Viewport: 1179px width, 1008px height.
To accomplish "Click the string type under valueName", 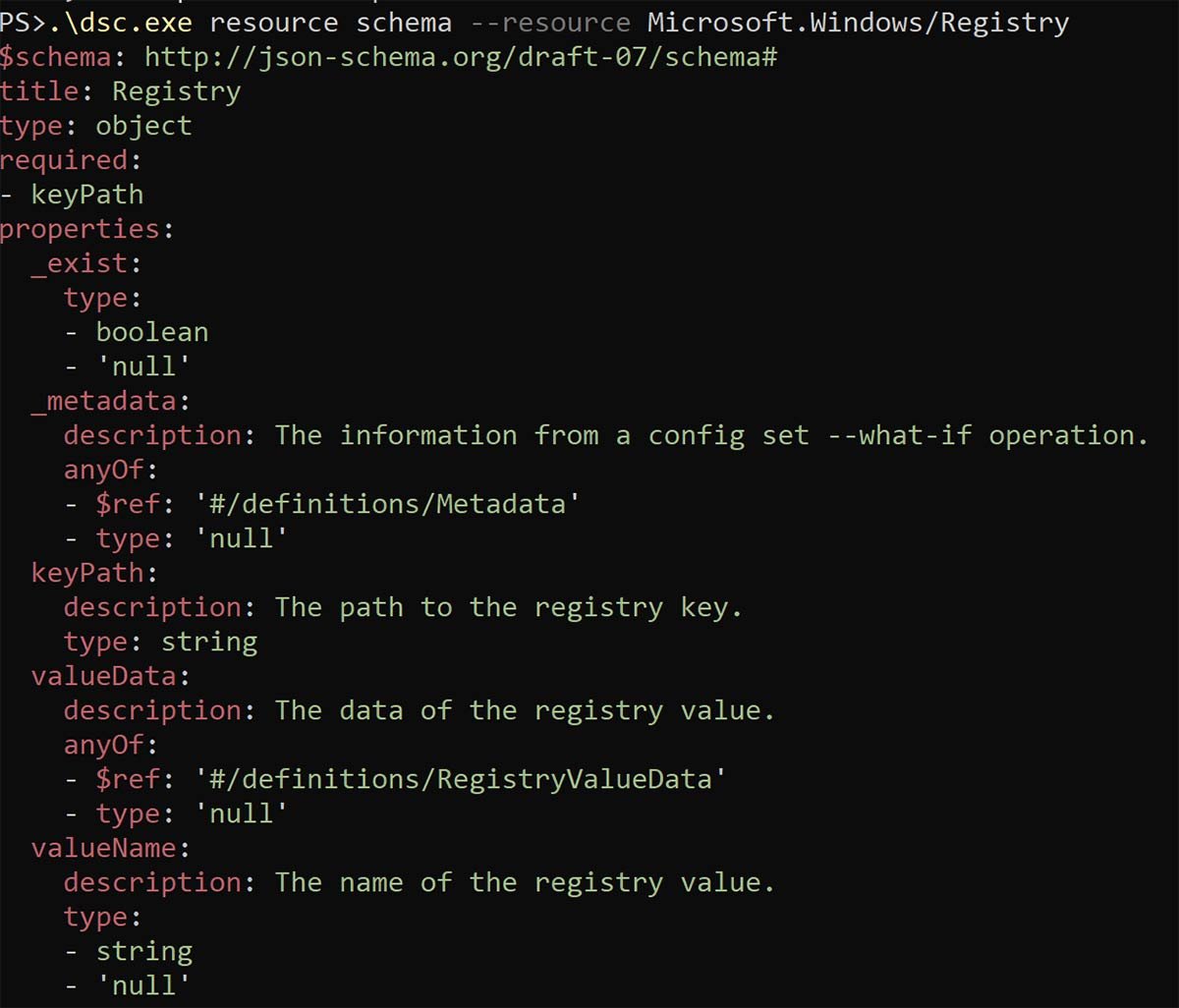I will tap(144, 951).
